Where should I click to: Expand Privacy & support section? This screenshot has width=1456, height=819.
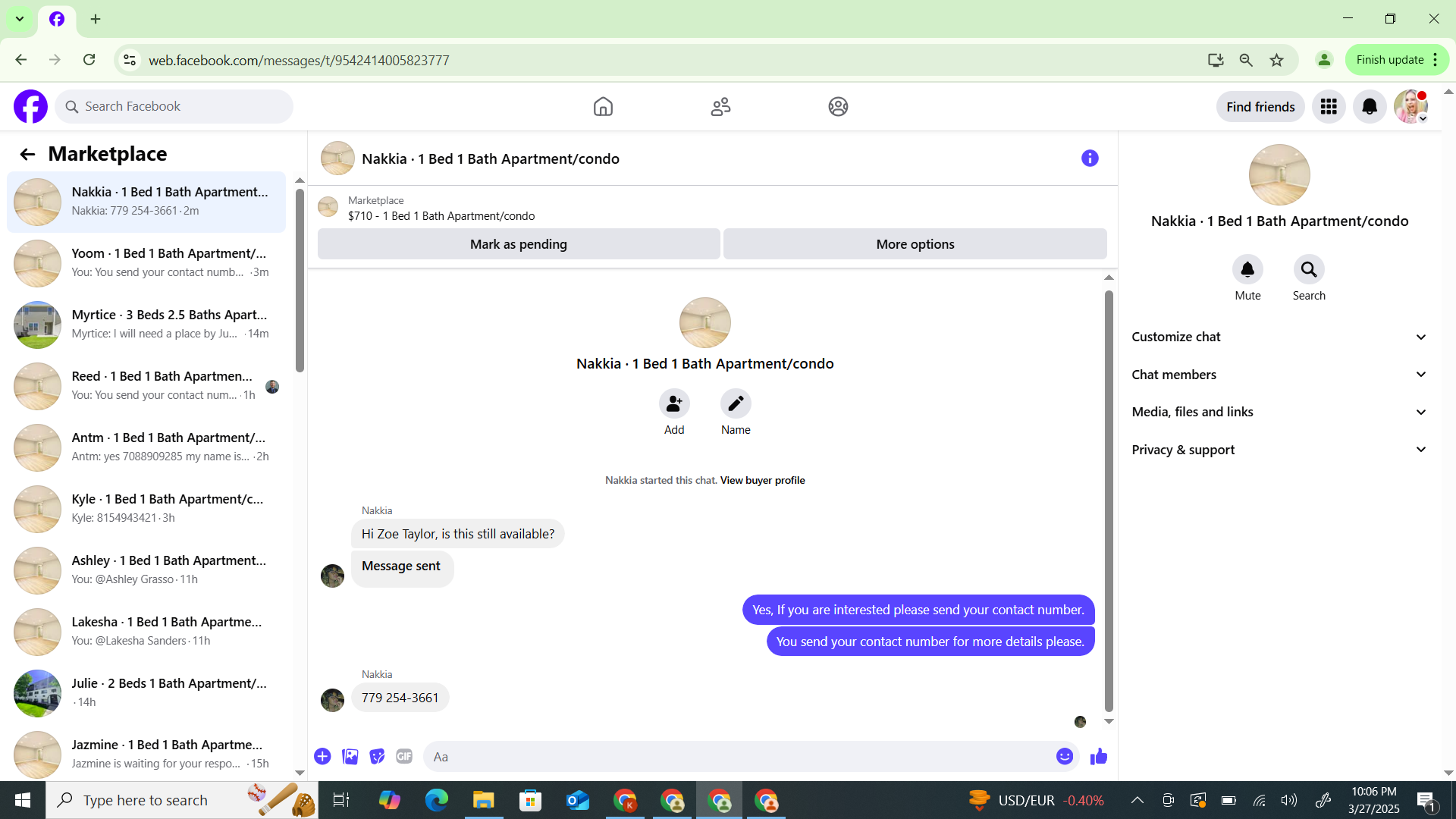[1279, 450]
